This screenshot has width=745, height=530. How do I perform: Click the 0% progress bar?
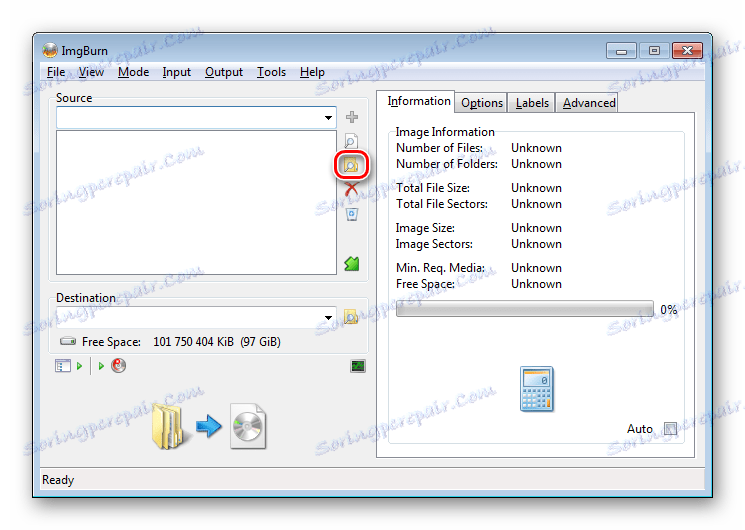pos(525,309)
